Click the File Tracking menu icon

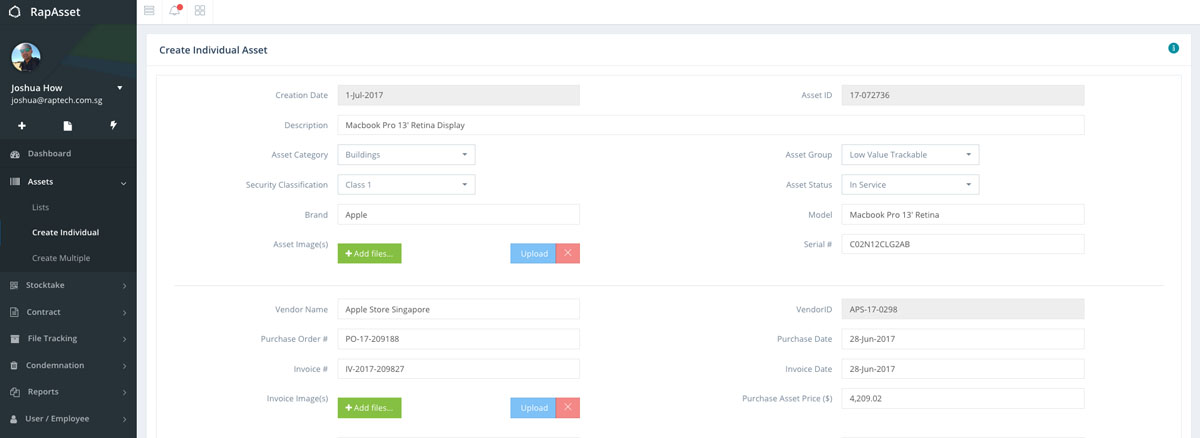(15, 339)
